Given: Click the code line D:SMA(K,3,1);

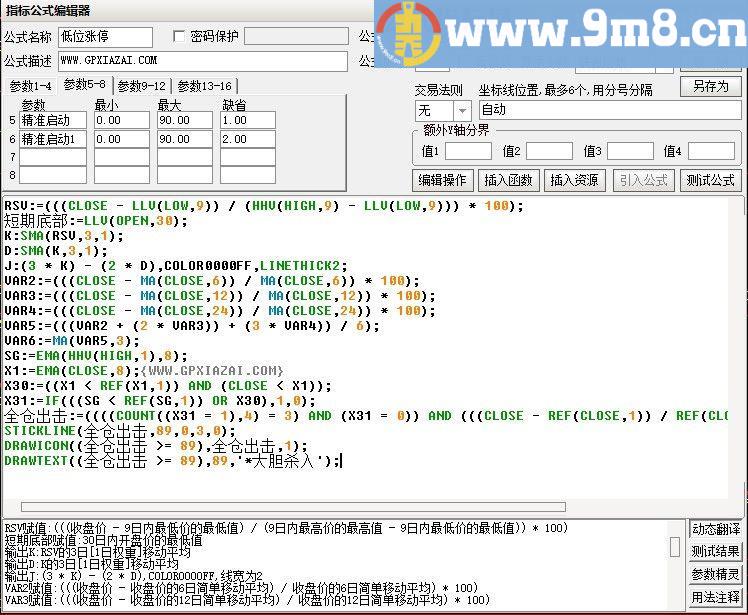Looking at the screenshot, I should [x=56, y=251].
